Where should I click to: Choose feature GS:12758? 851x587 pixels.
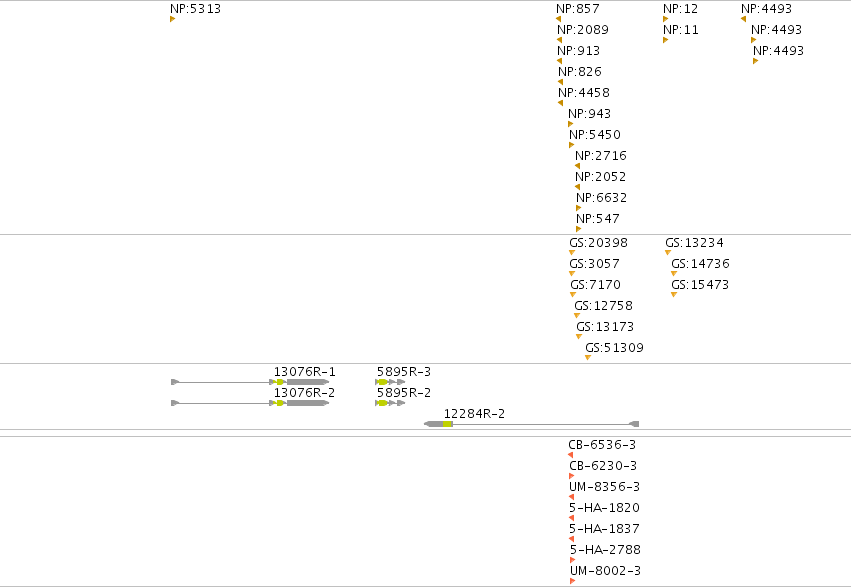coord(604,306)
